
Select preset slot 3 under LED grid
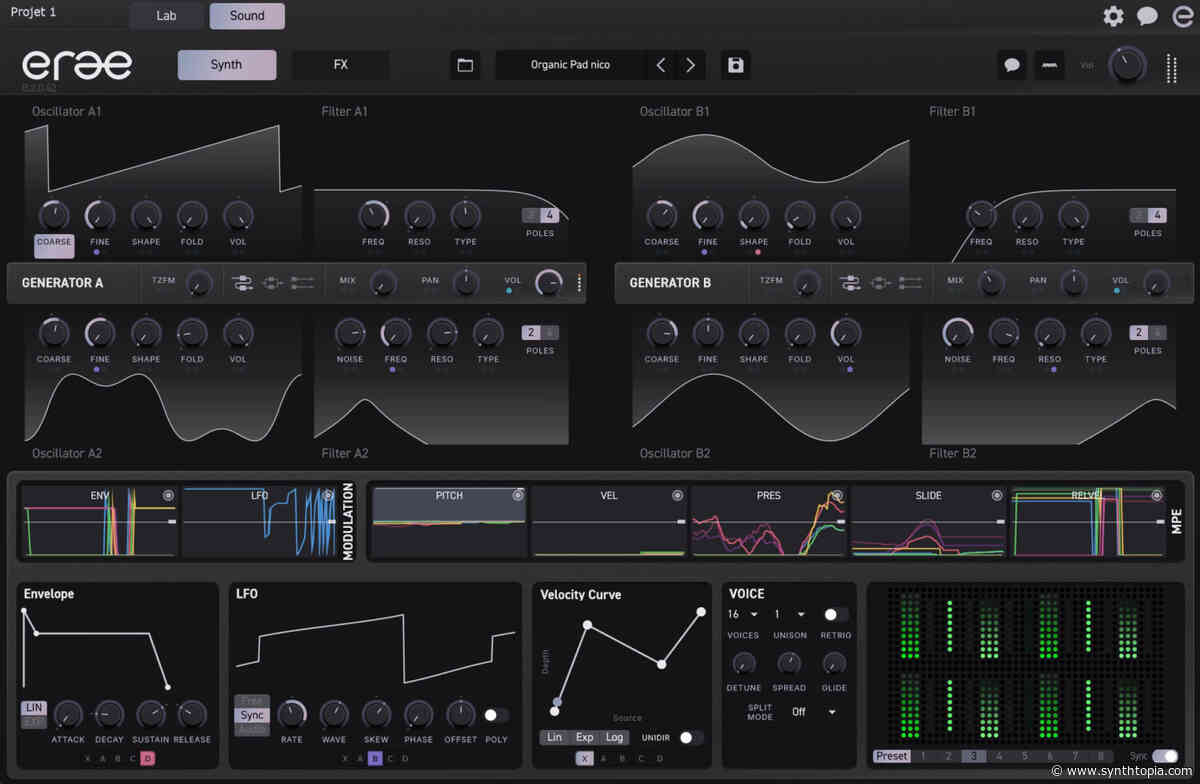point(972,756)
